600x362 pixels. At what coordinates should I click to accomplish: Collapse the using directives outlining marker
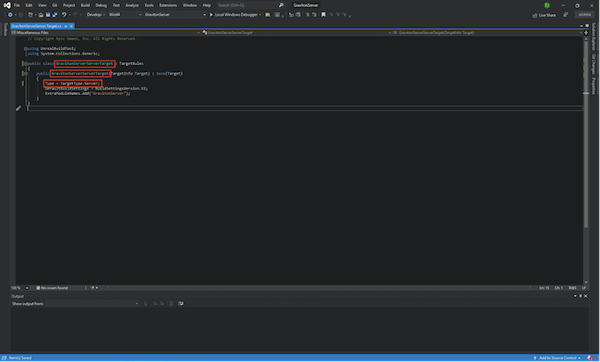tap(25, 49)
